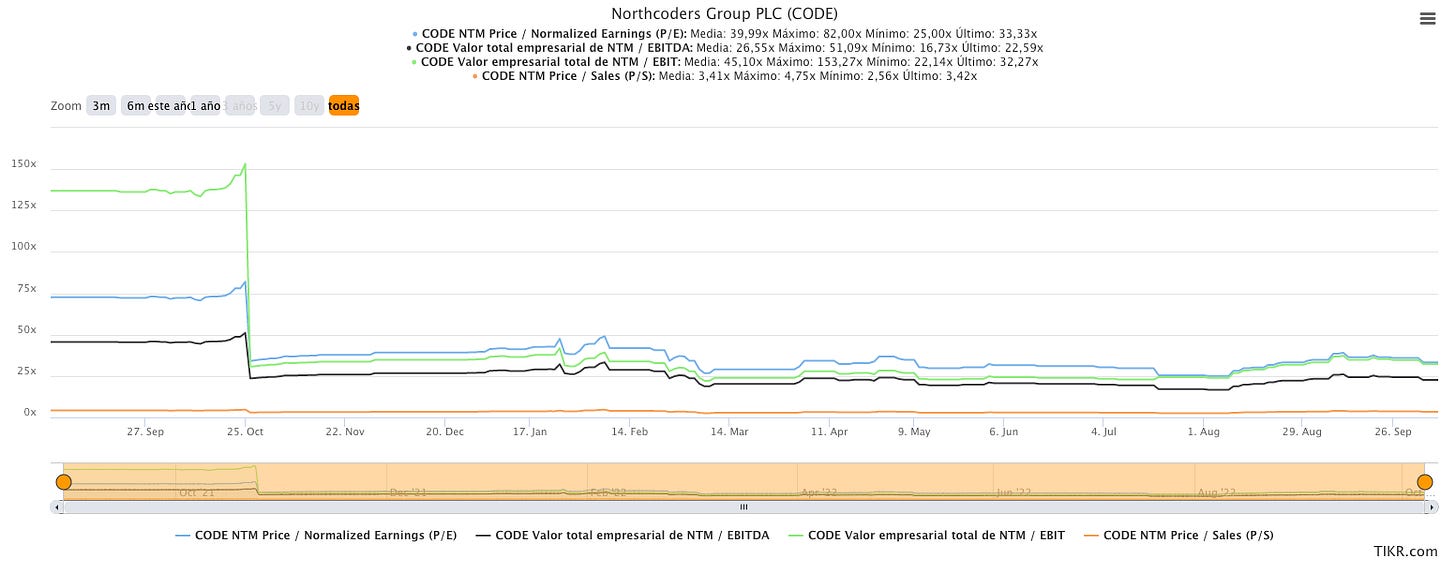
Task: Click the '29. Aug' x-axis label
Action: [1301, 432]
